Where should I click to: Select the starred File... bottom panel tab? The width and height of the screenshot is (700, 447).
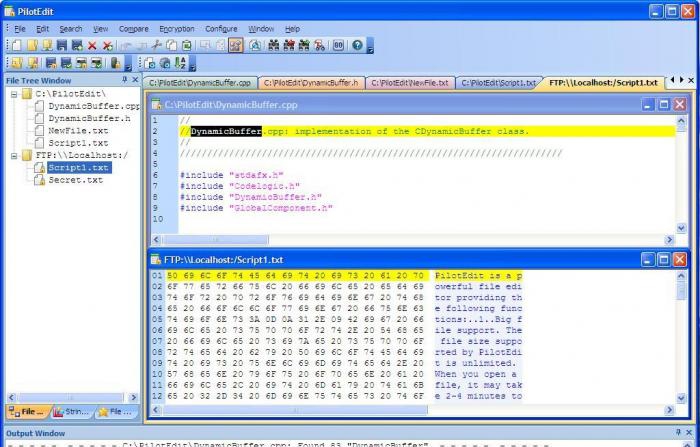click(x=116, y=412)
